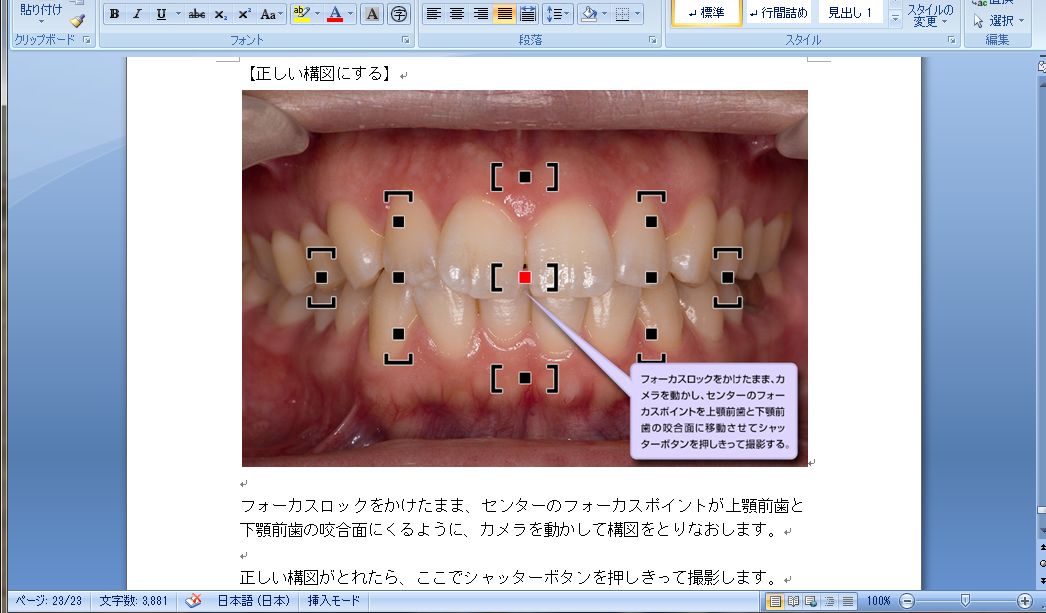
Task: Toggle italic formatting
Action: tap(137, 14)
